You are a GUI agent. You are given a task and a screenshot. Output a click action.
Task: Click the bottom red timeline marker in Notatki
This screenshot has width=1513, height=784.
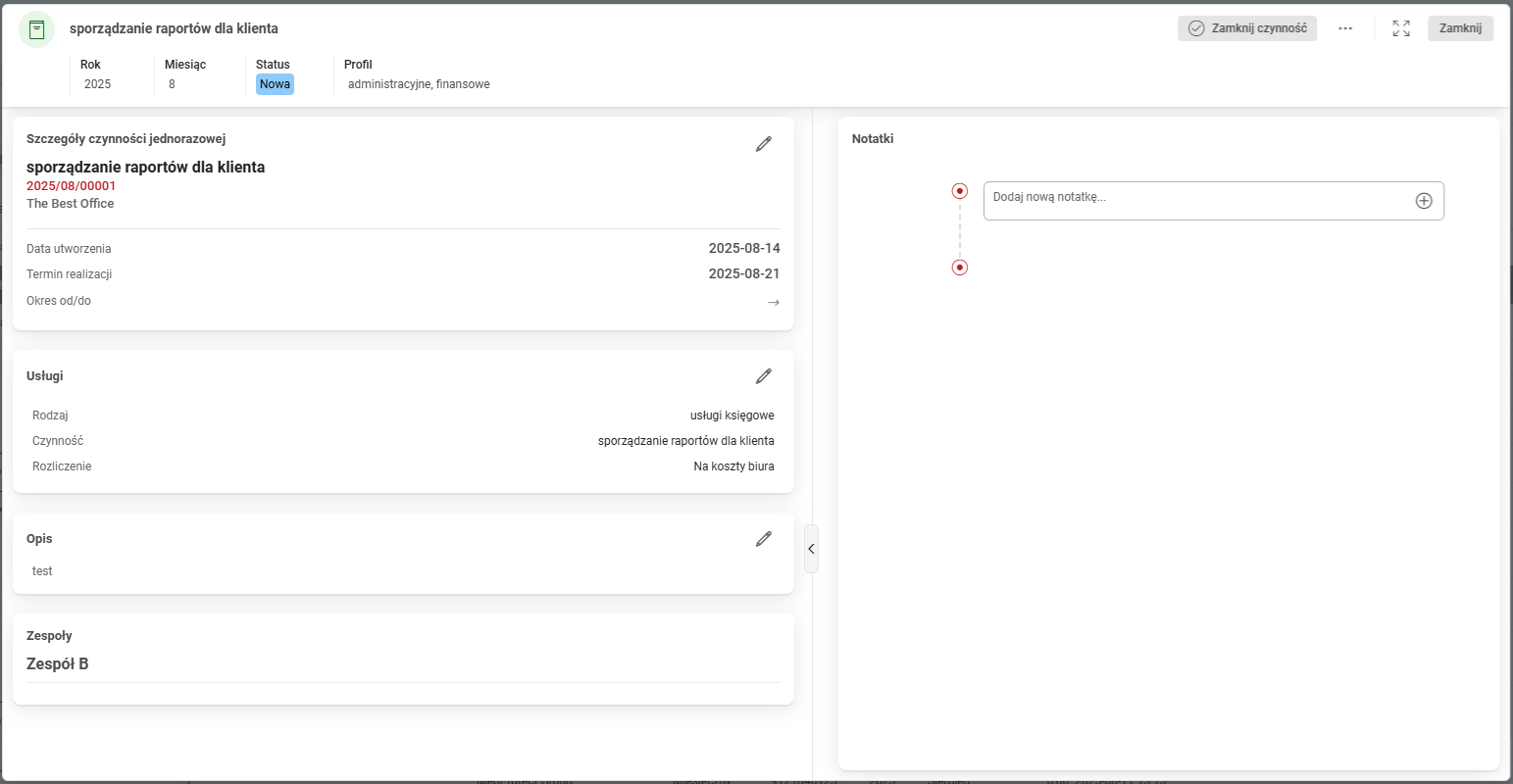tap(960, 268)
